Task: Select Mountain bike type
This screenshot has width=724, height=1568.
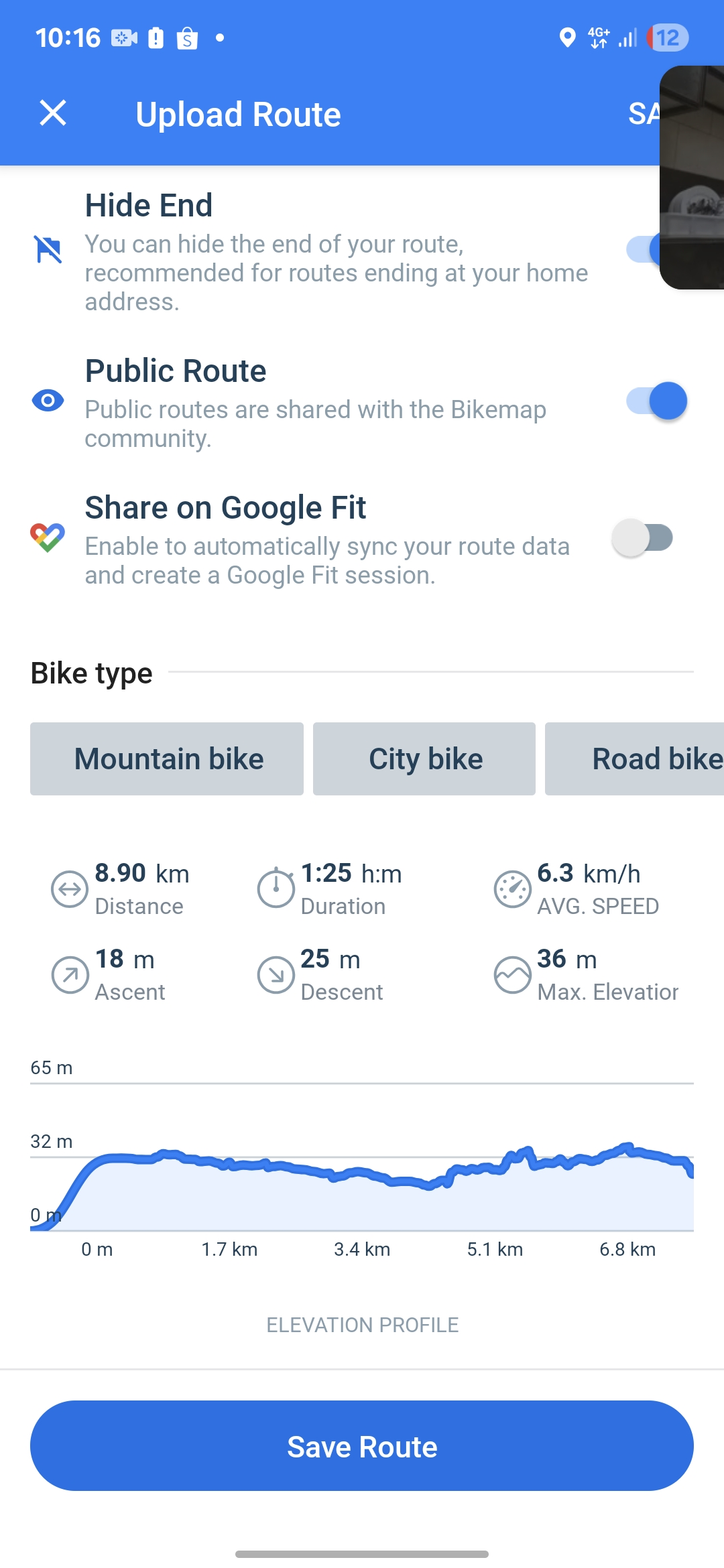Action: point(167,759)
